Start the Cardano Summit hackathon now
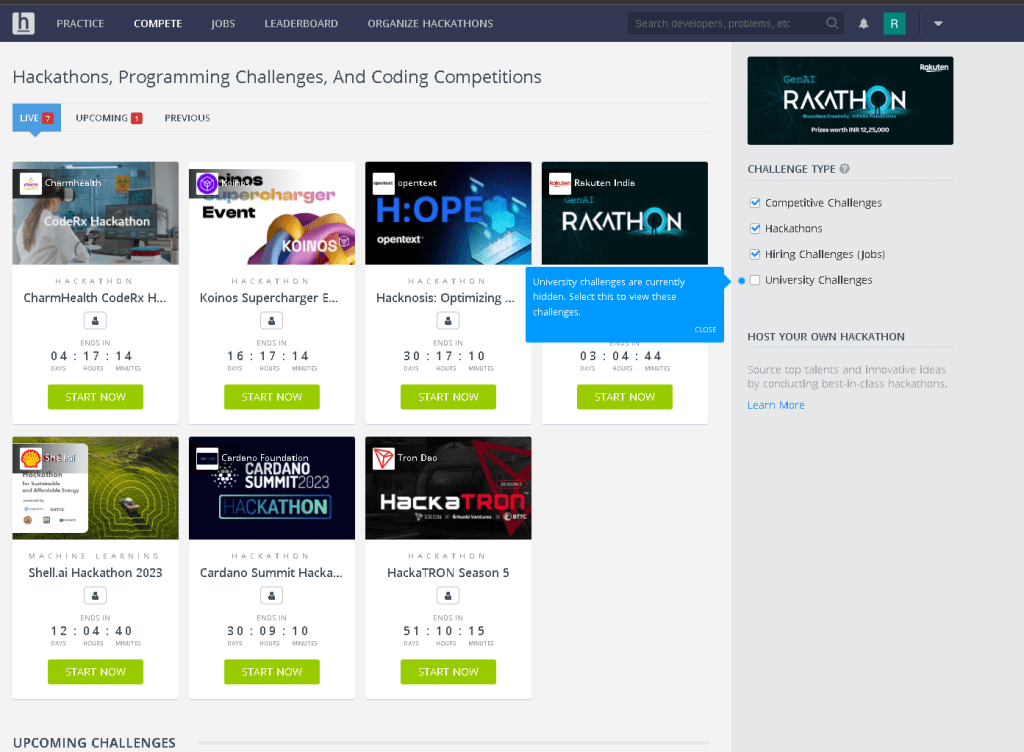Image resolution: width=1024 pixels, height=752 pixels. [272, 672]
